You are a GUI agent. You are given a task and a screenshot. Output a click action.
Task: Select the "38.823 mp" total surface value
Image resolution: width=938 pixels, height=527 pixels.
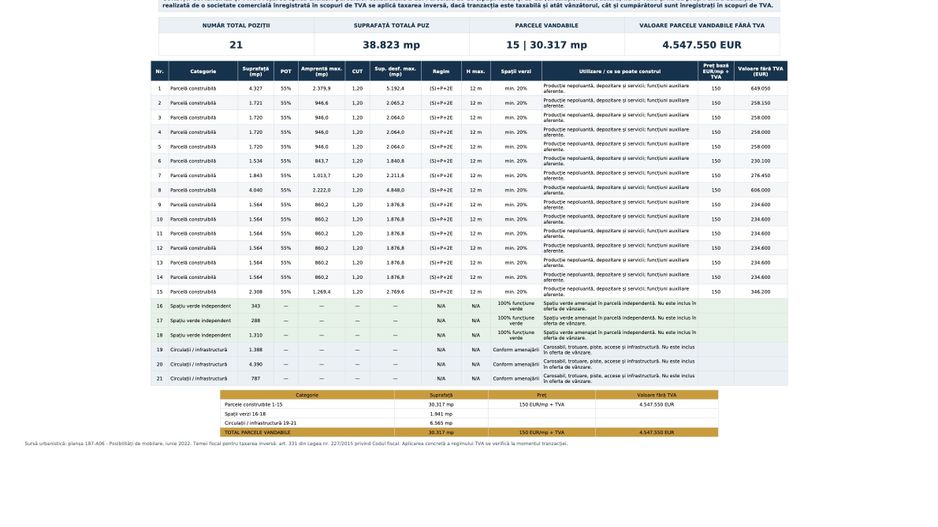pyautogui.click(x=391, y=45)
